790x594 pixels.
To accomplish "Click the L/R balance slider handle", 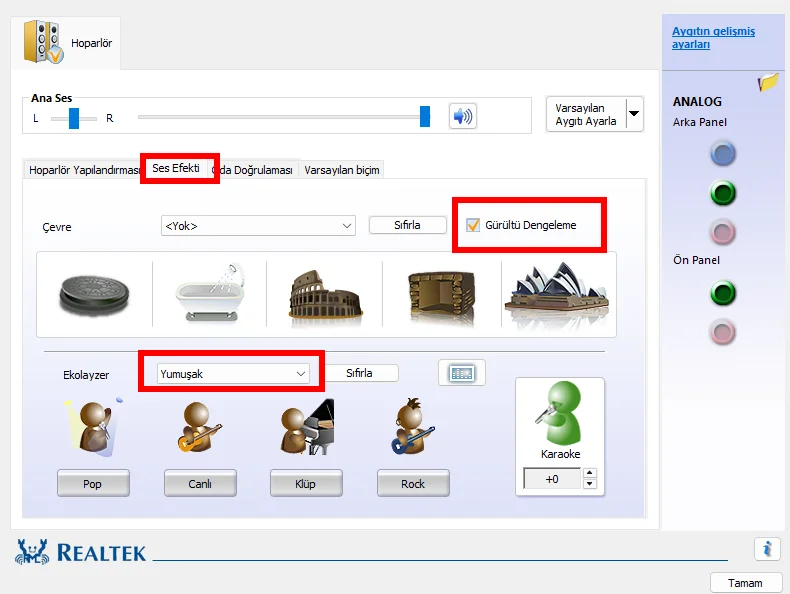I will 74,118.
